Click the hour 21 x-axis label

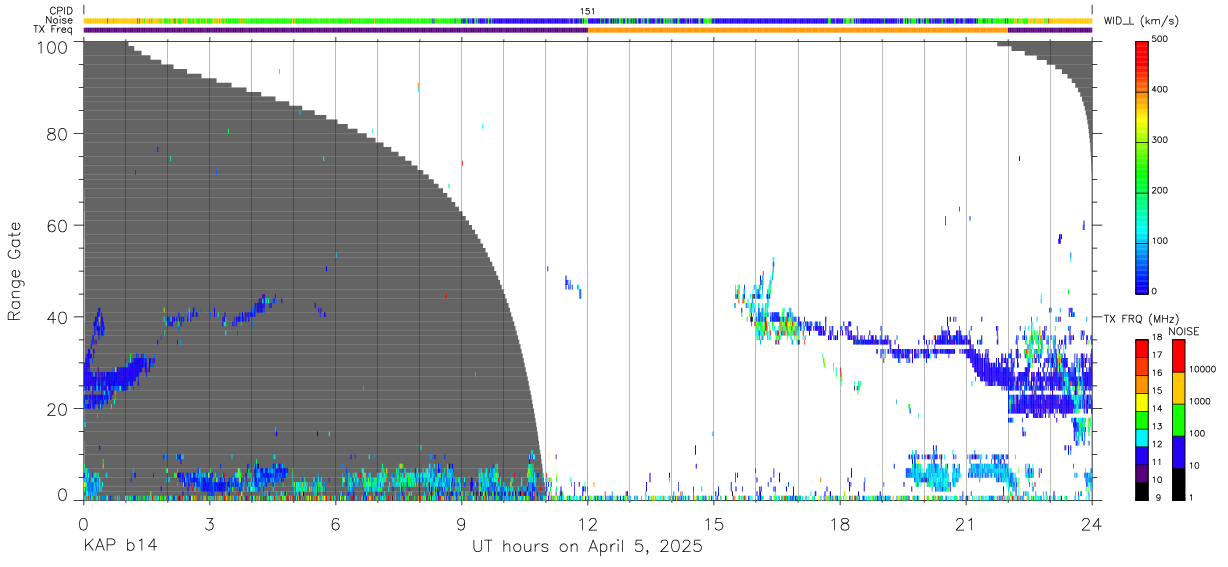pyautogui.click(x=966, y=523)
